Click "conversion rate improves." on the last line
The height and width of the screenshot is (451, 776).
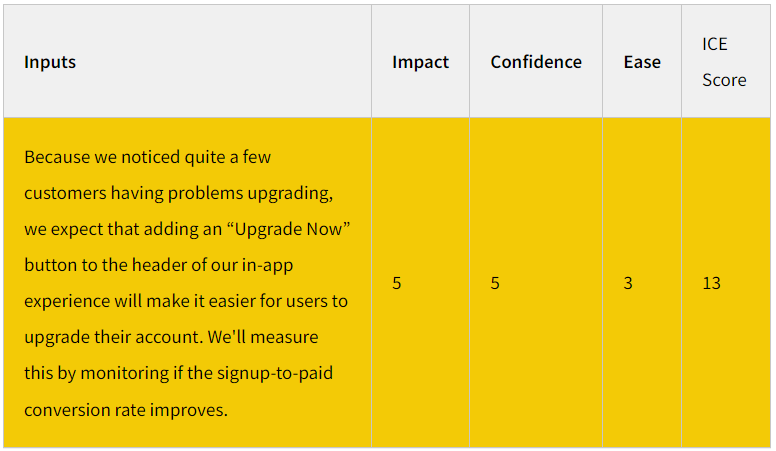[x=126, y=409]
